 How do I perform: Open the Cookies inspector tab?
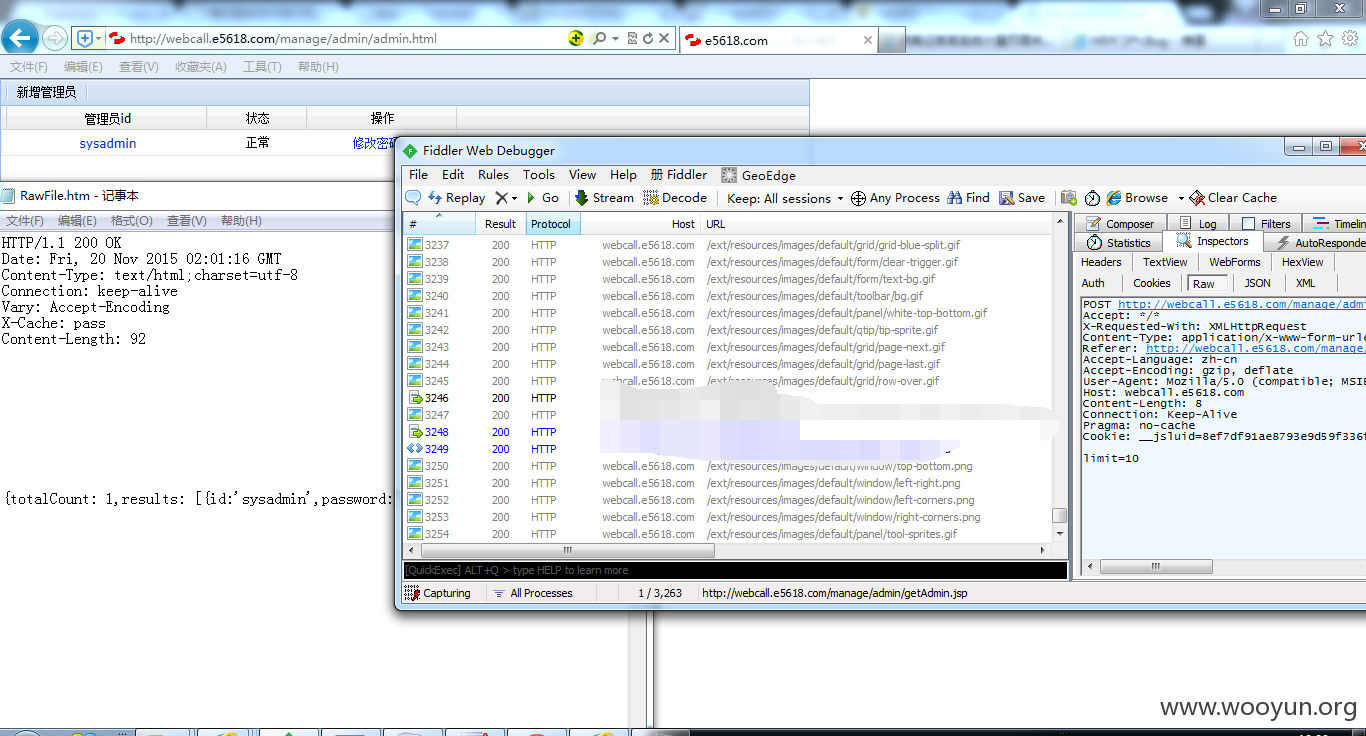[x=1151, y=283]
